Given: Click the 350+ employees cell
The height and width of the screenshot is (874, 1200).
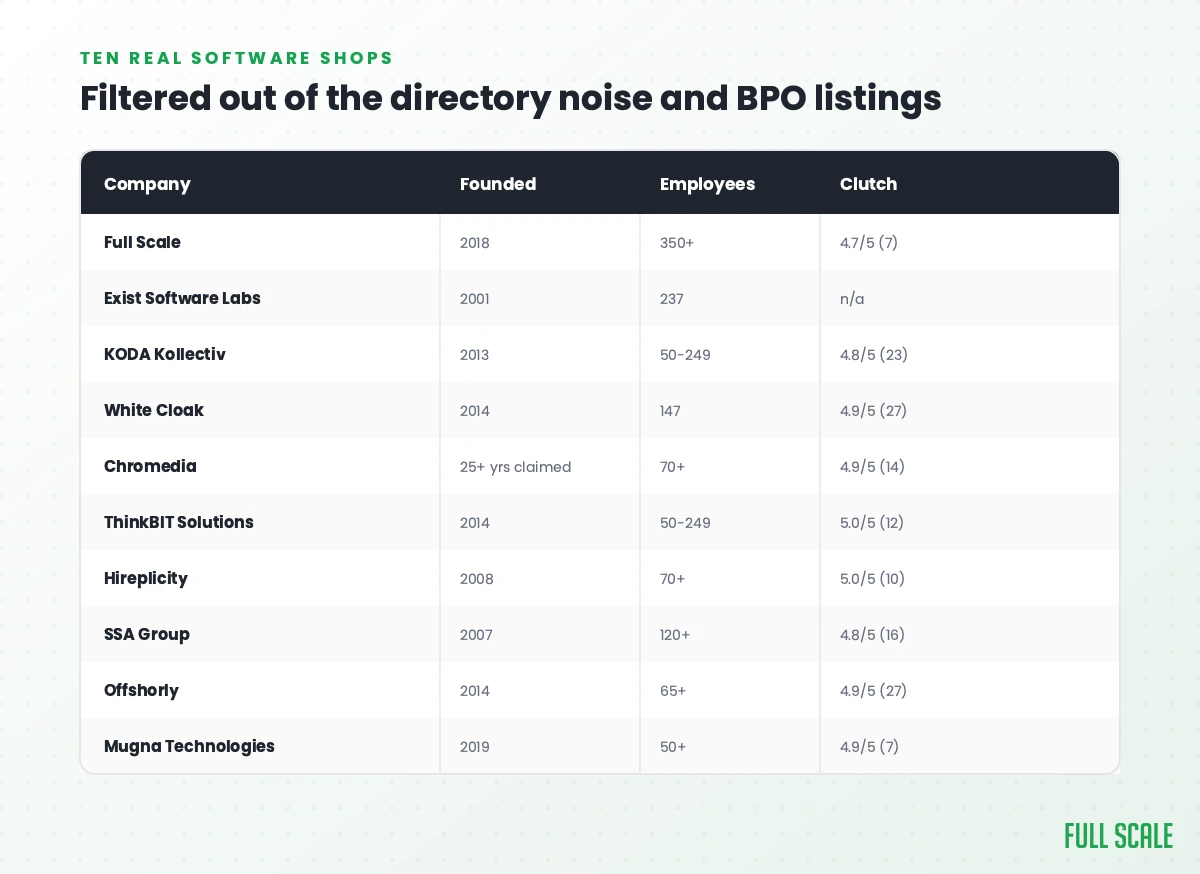Looking at the screenshot, I should (677, 242).
